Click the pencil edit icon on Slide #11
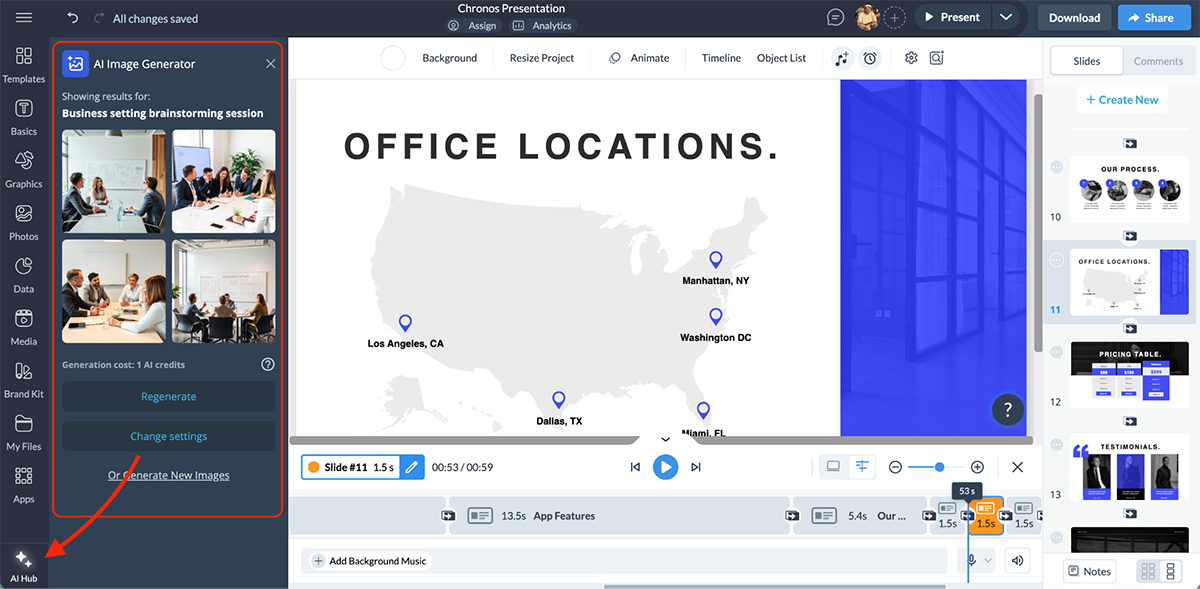Image resolution: width=1200 pixels, height=589 pixels. pos(413,467)
